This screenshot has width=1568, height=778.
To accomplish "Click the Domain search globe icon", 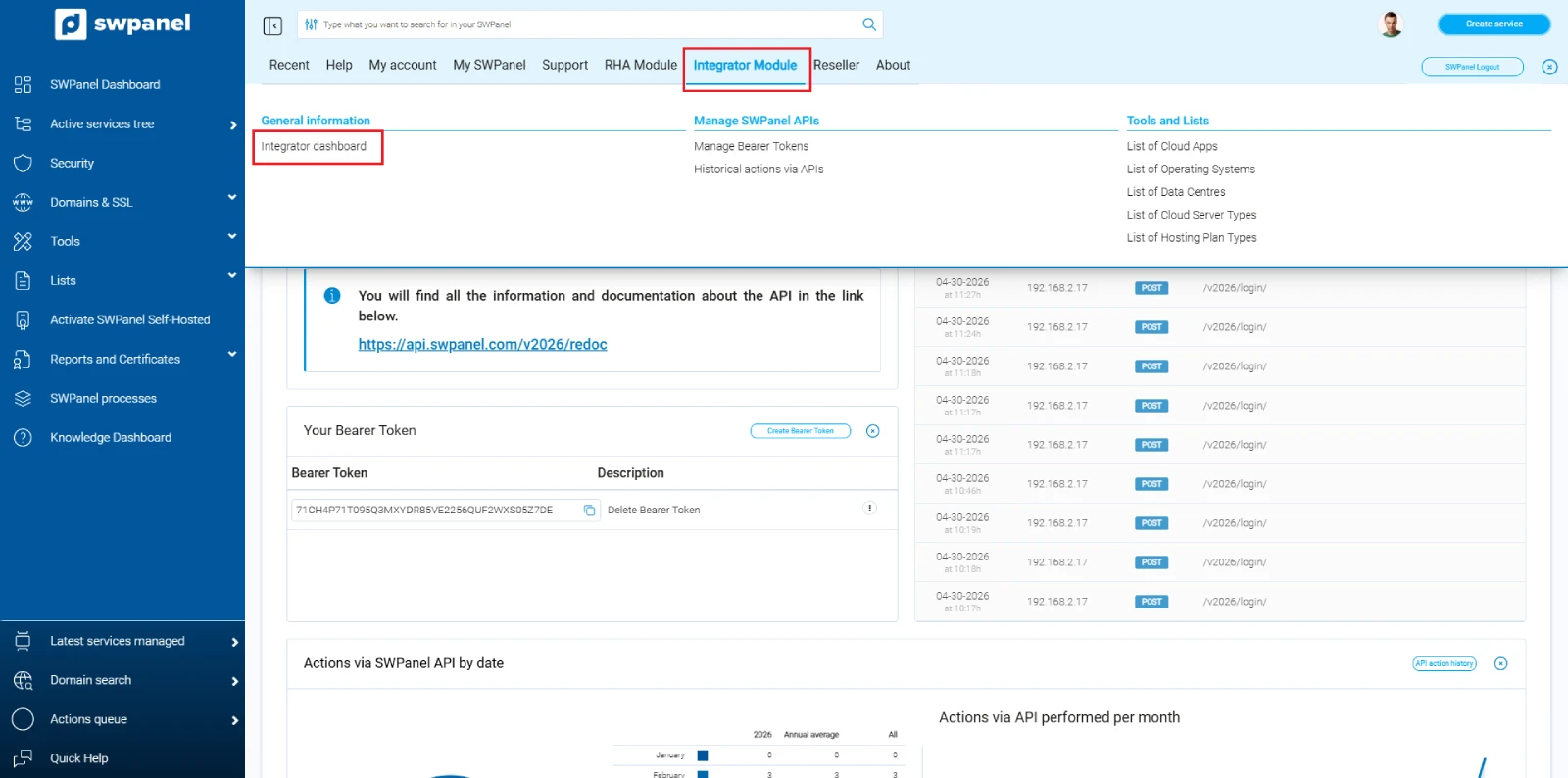I will [23, 680].
